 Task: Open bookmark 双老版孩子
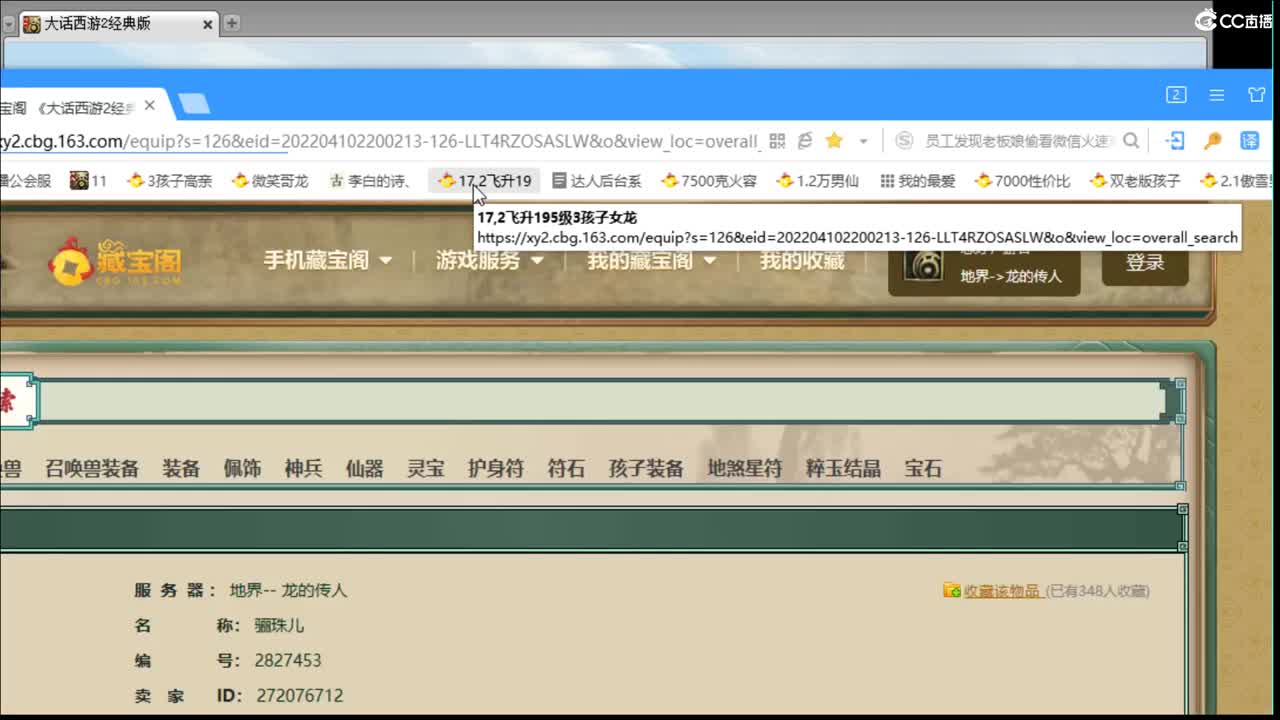(1135, 181)
